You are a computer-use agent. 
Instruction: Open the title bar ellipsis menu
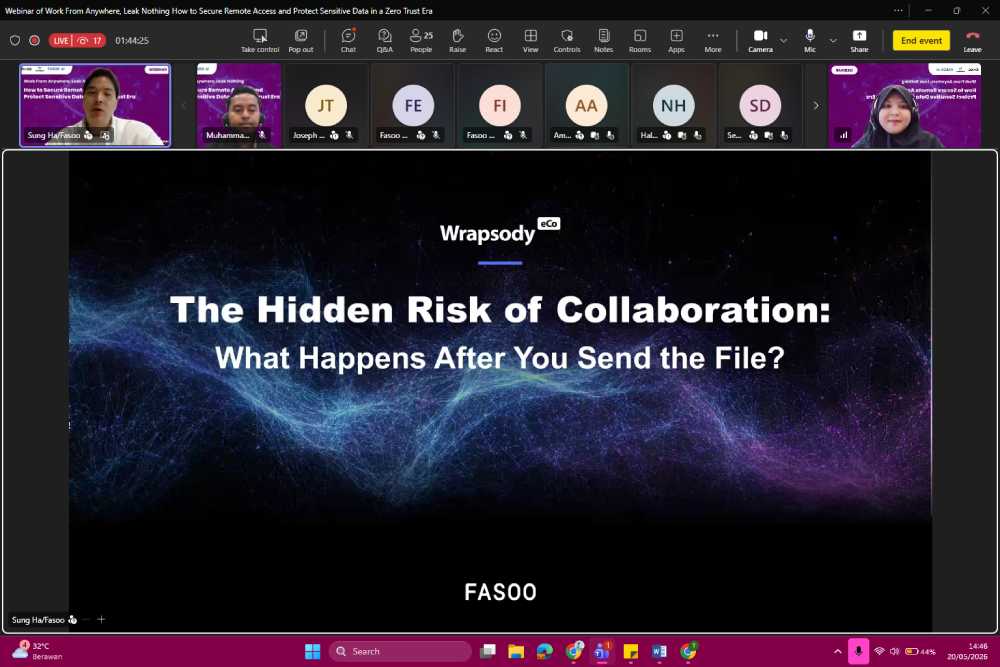(898, 10)
